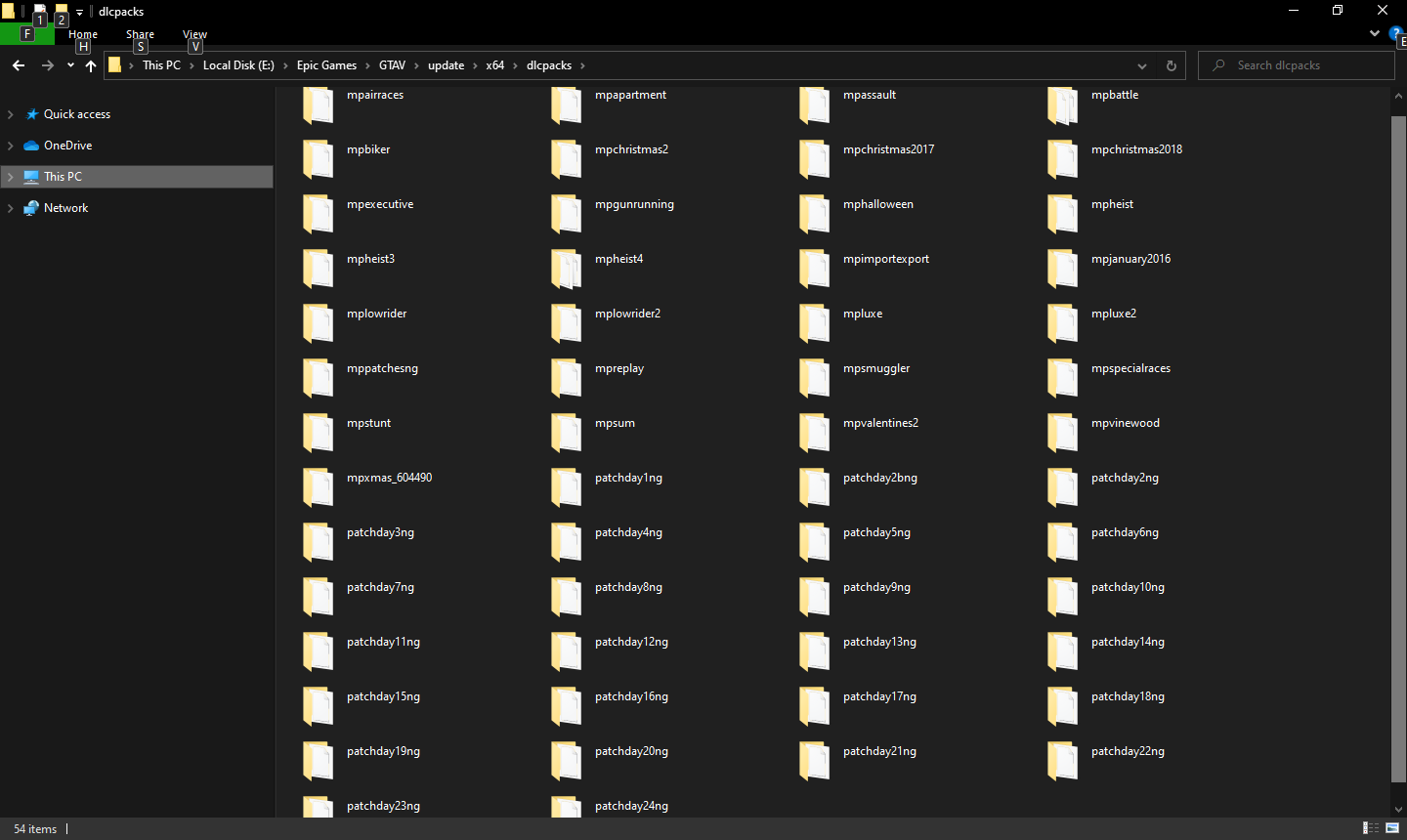1407x840 pixels.
Task: Select the patchday2bng folder name
Action: 879,478
